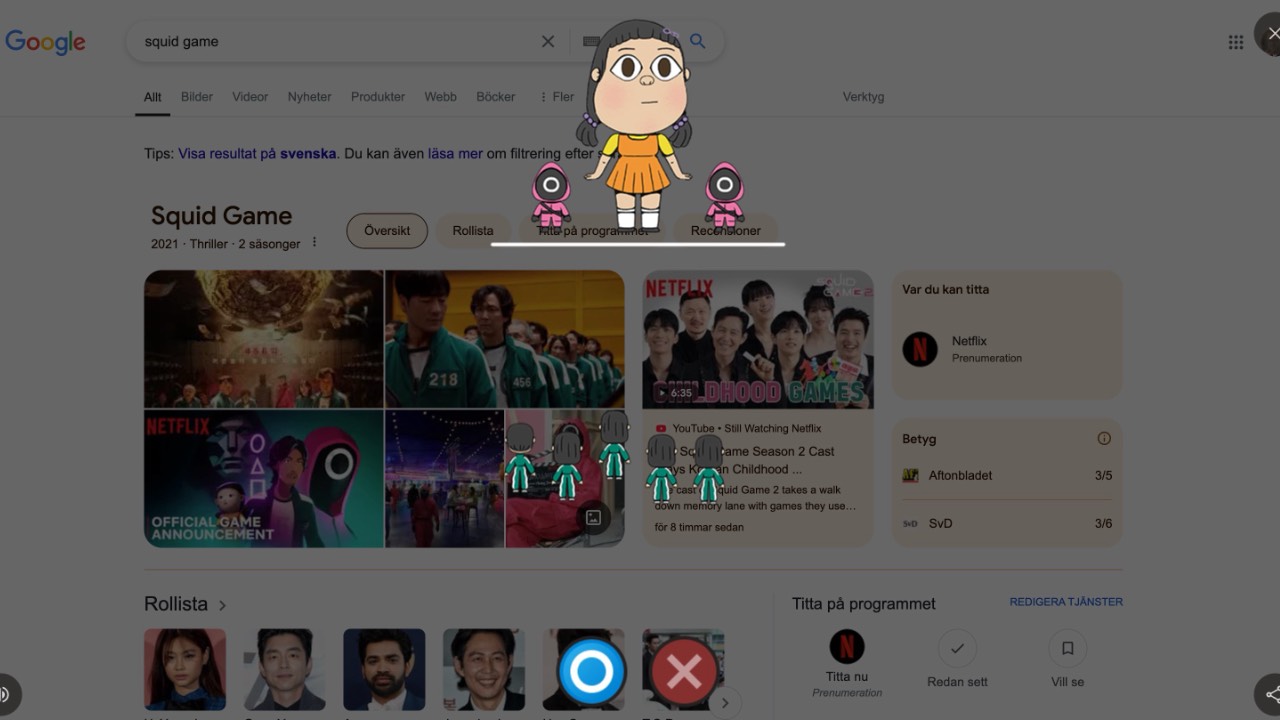
Task: Toggle the Vill se bookmark
Action: click(1066, 649)
